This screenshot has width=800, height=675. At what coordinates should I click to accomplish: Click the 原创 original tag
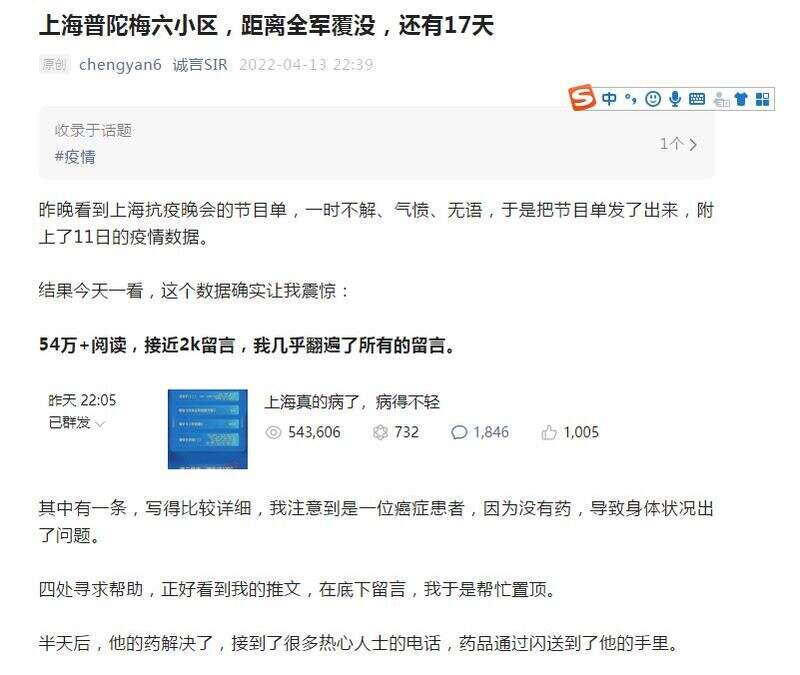[55, 64]
